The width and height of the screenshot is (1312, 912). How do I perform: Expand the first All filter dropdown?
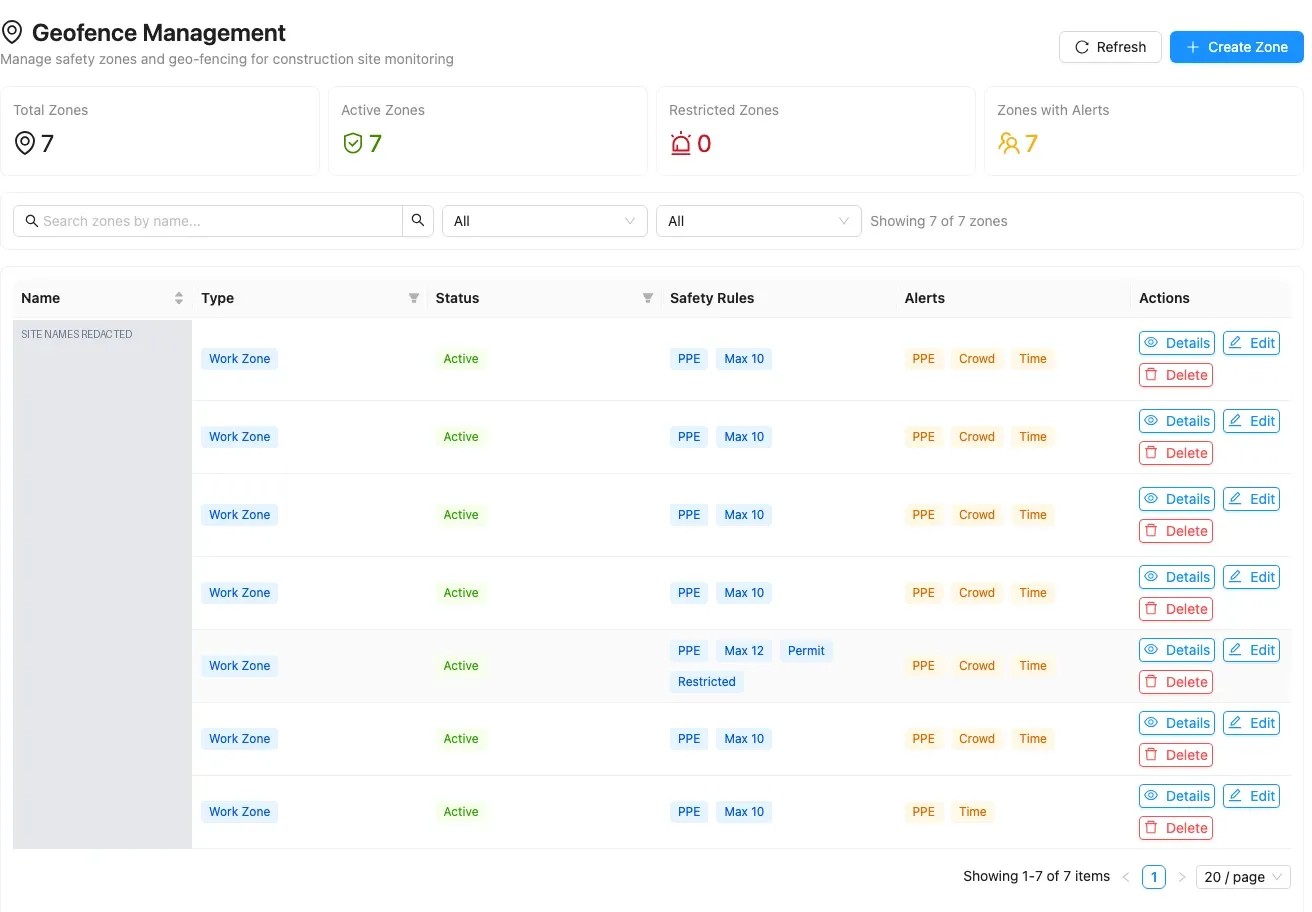pos(545,221)
